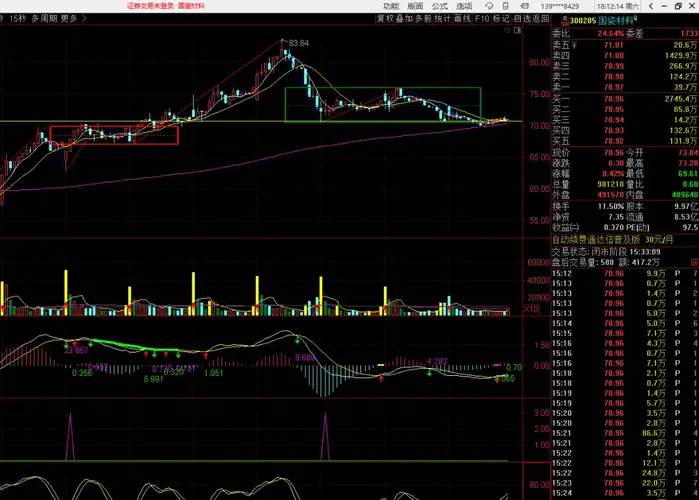This screenshot has height=500, width=699.
Task: Open F10 company info
Action: [x=482, y=19]
